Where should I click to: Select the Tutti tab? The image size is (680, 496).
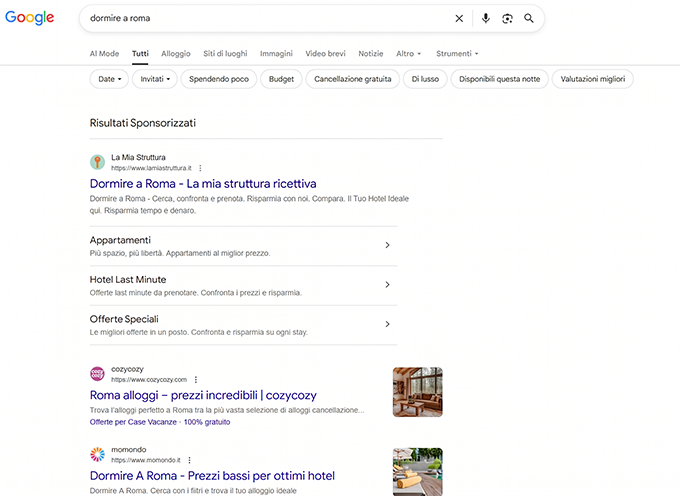pyautogui.click(x=140, y=53)
